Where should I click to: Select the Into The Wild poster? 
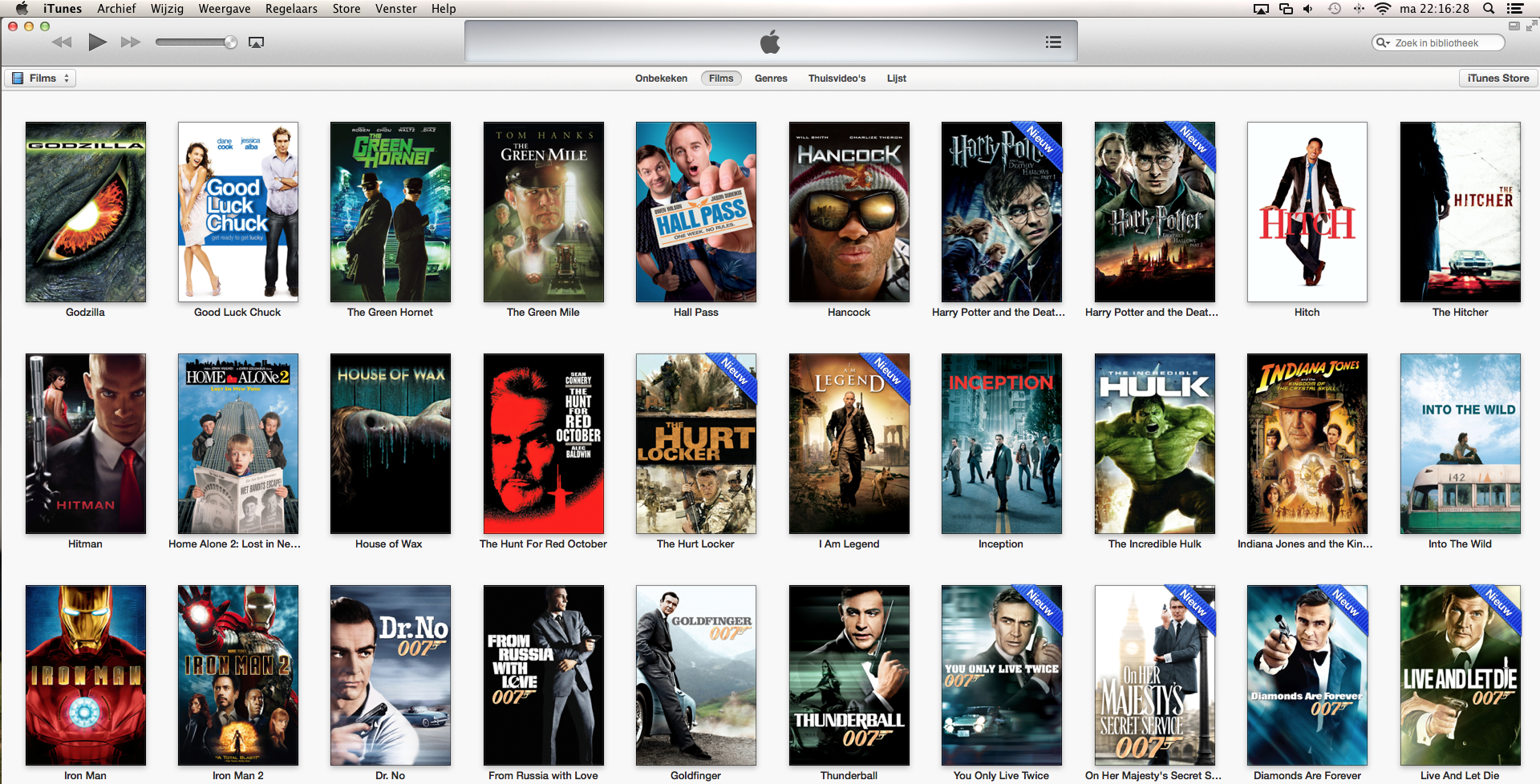(1461, 443)
